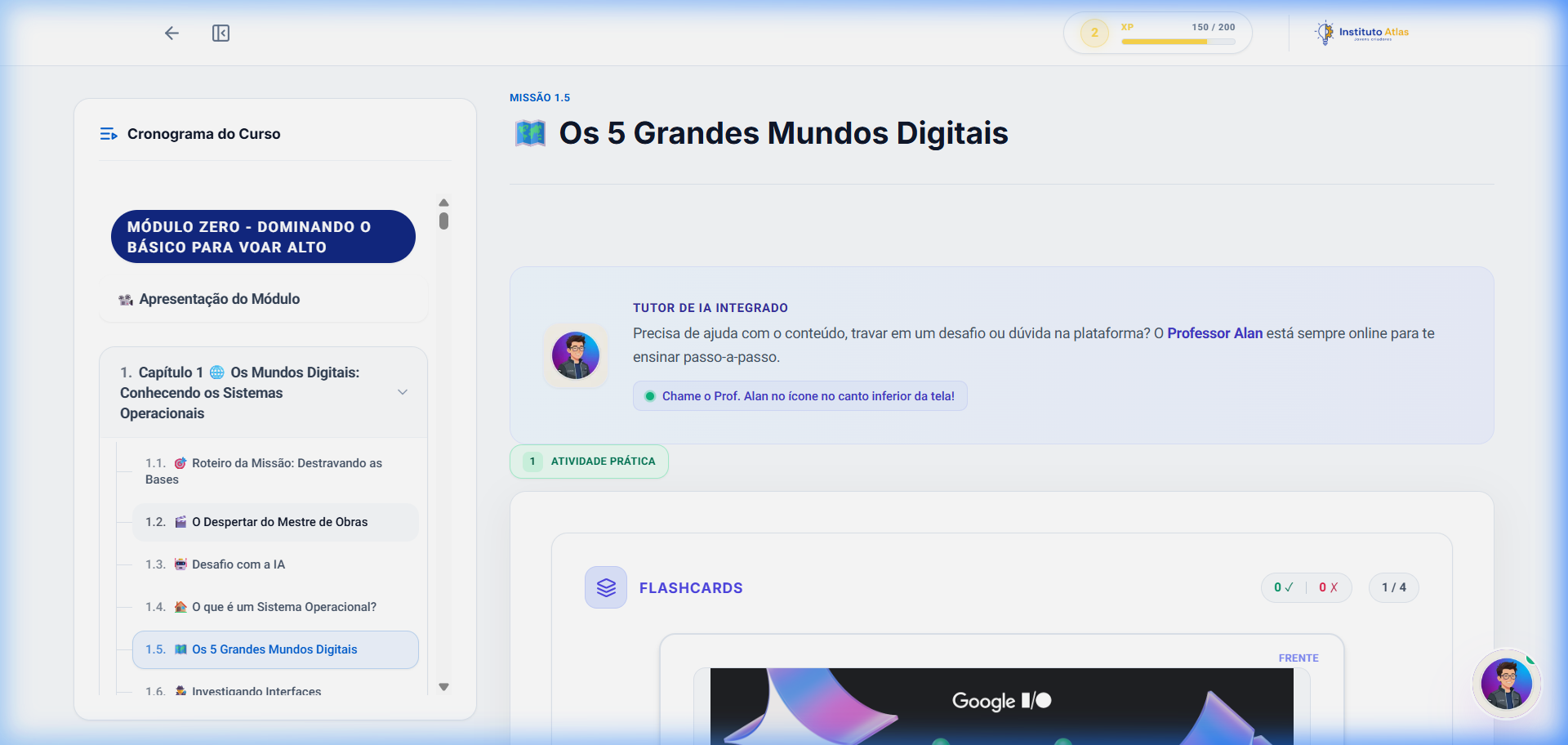The image size is (1568, 745).
Task: Click the globe icon in Capítulo 1 title
Action: (217, 372)
